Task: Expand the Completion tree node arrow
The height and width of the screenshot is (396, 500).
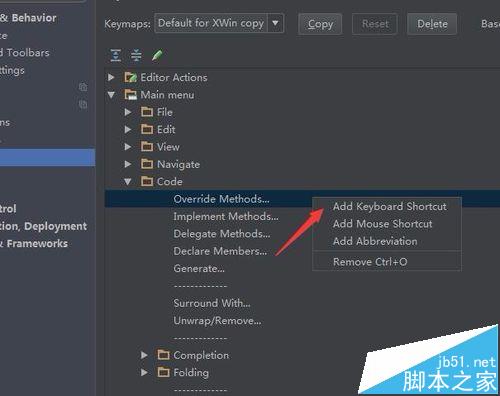Action: [144, 355]
